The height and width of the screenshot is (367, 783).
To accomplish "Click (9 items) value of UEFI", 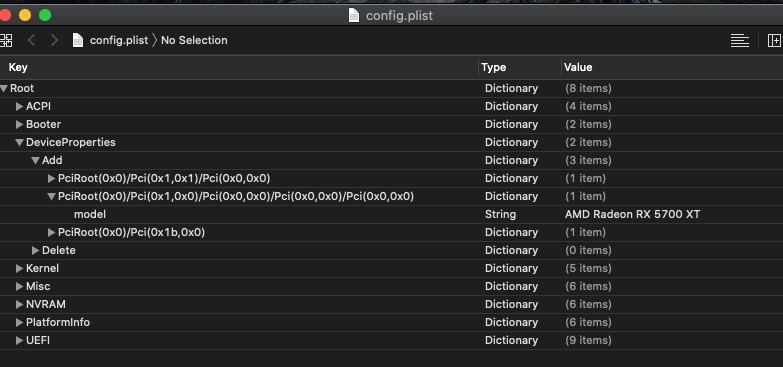I will pyautogui.click(x=588, y=340).
